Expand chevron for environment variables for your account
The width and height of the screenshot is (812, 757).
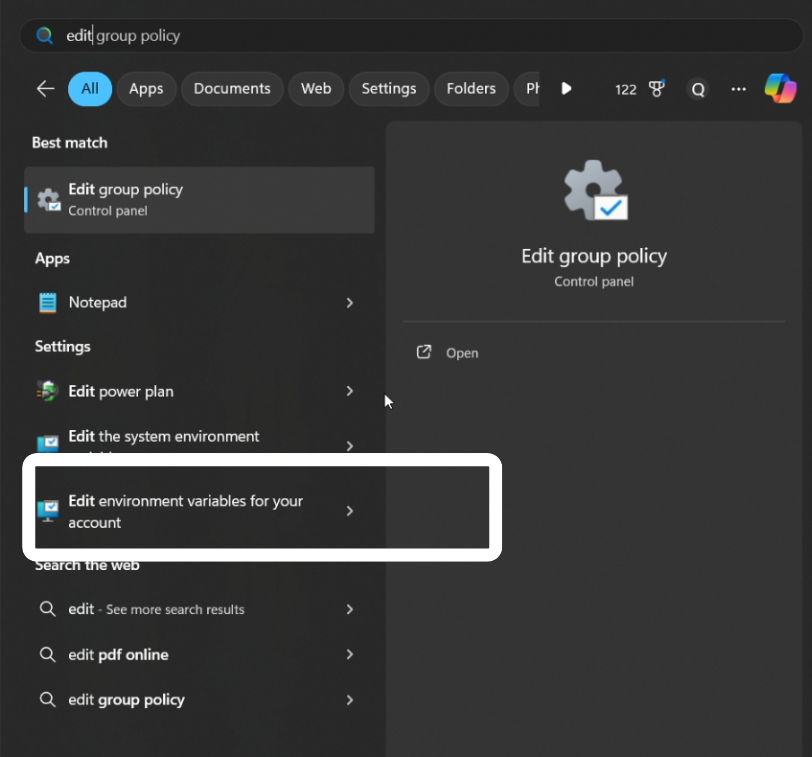click(x=349, y=511)
